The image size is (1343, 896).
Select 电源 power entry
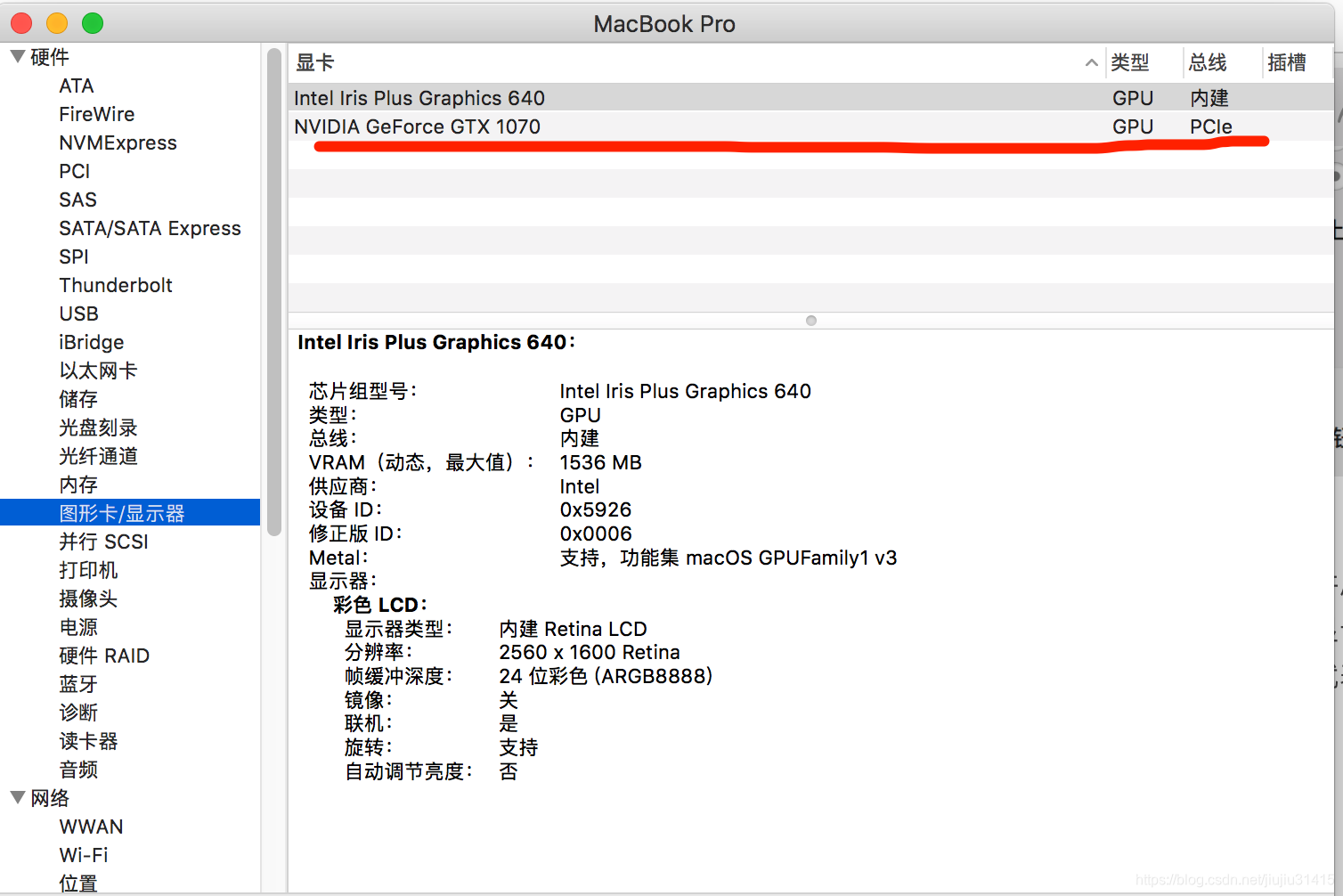coord(78,627)
